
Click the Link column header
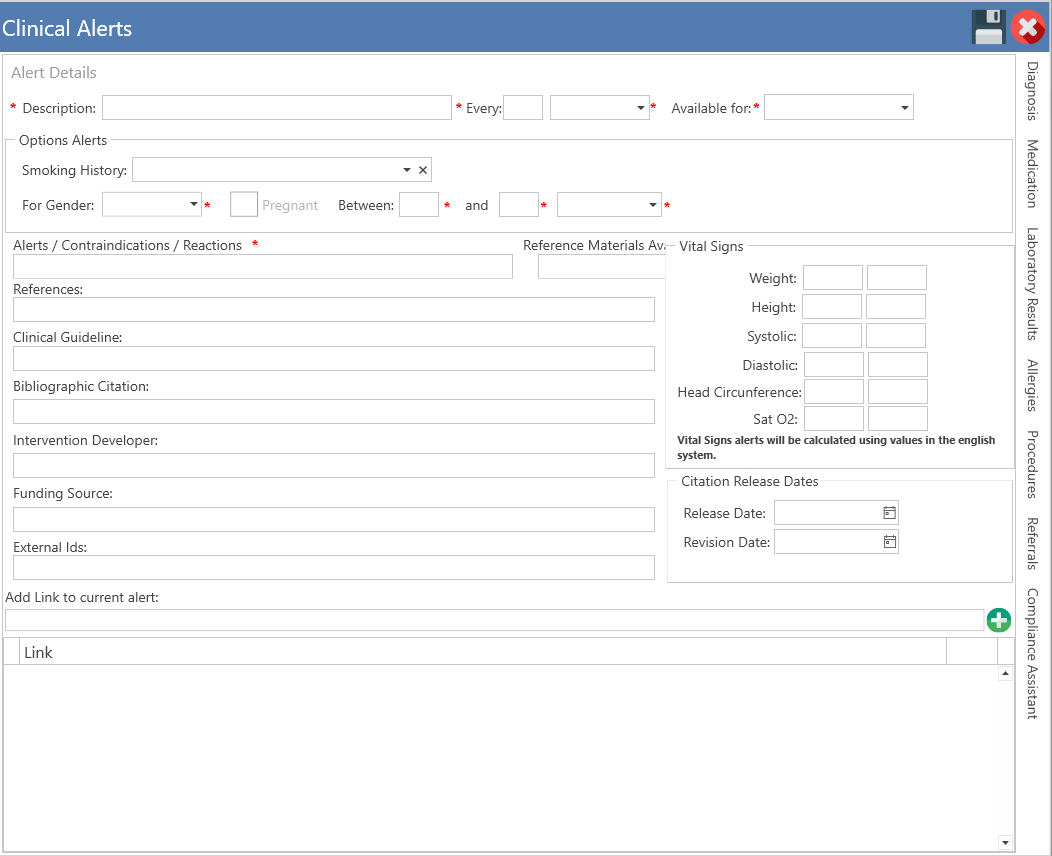tap(482, 652)
